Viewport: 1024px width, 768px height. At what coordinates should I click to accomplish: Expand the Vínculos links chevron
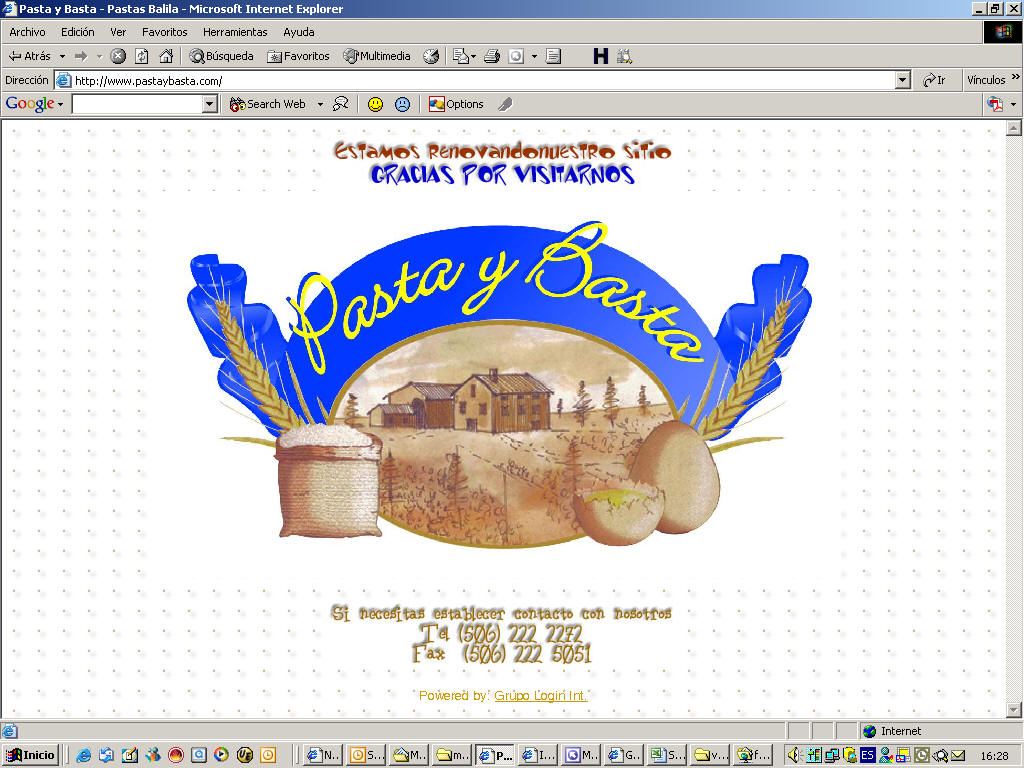[x=1016, y=77]
